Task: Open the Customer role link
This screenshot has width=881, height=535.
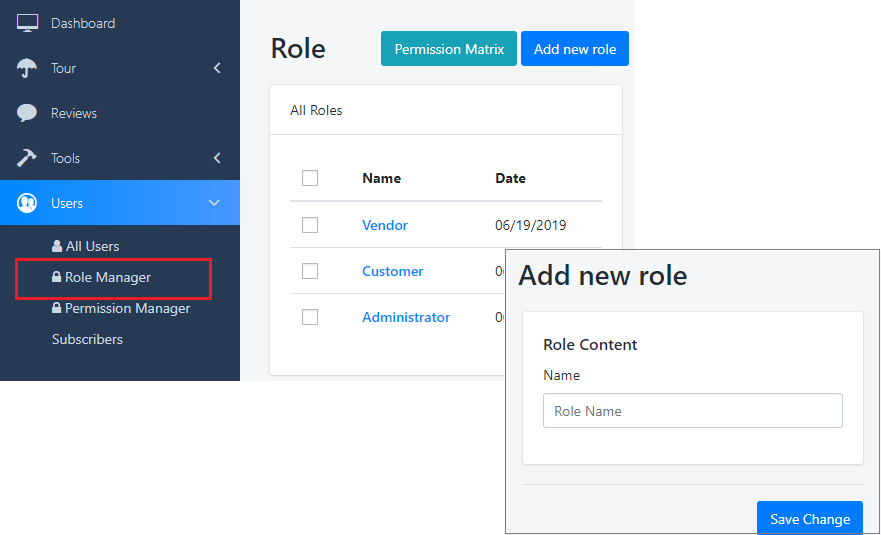Action: [392, 271]
